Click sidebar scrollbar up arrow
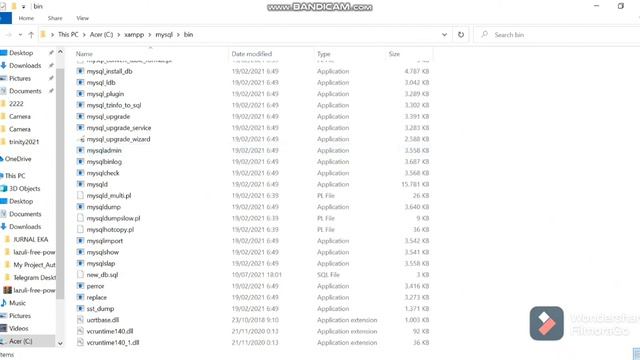 coord(60,52)
